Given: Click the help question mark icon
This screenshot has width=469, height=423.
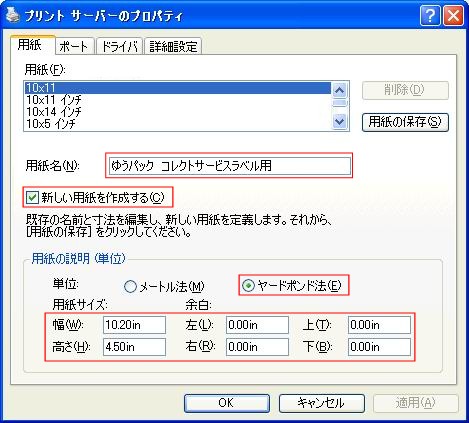Looking at the screenshot, I should point(430,15).
